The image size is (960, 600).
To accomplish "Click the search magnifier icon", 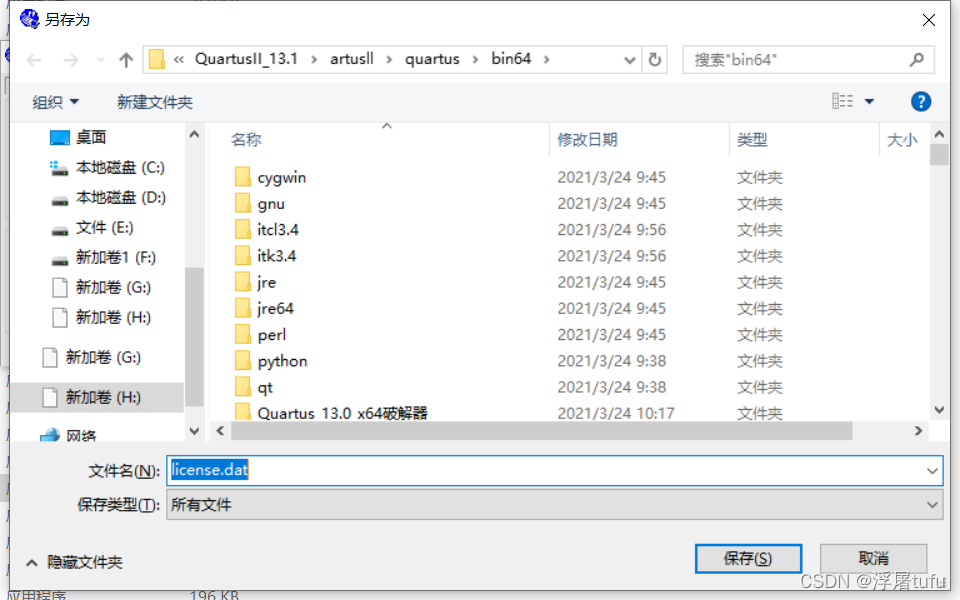I will pyautogui.click(x=917, y=59).
